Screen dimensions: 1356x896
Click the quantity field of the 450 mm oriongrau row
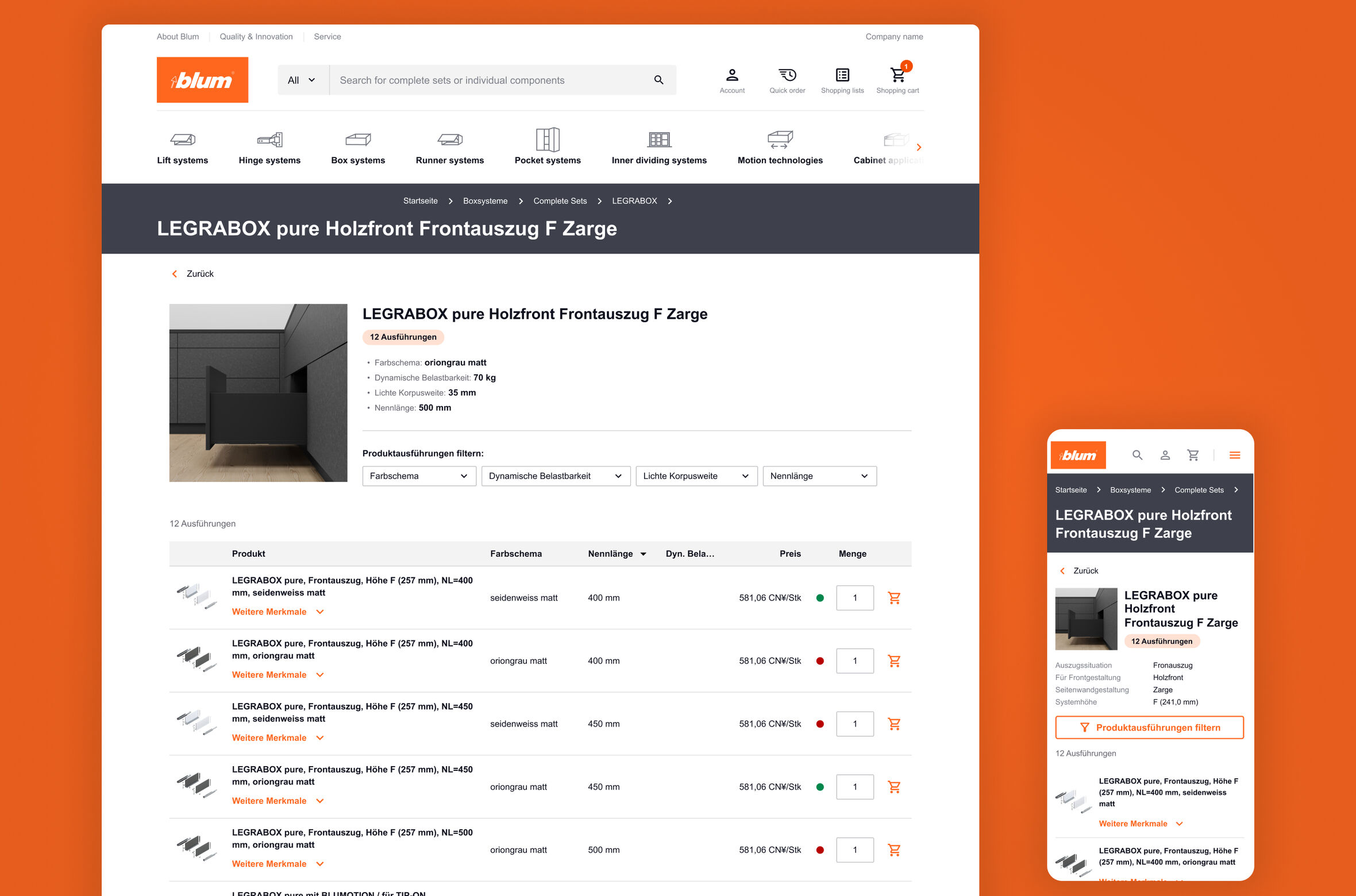coord(854,787)
